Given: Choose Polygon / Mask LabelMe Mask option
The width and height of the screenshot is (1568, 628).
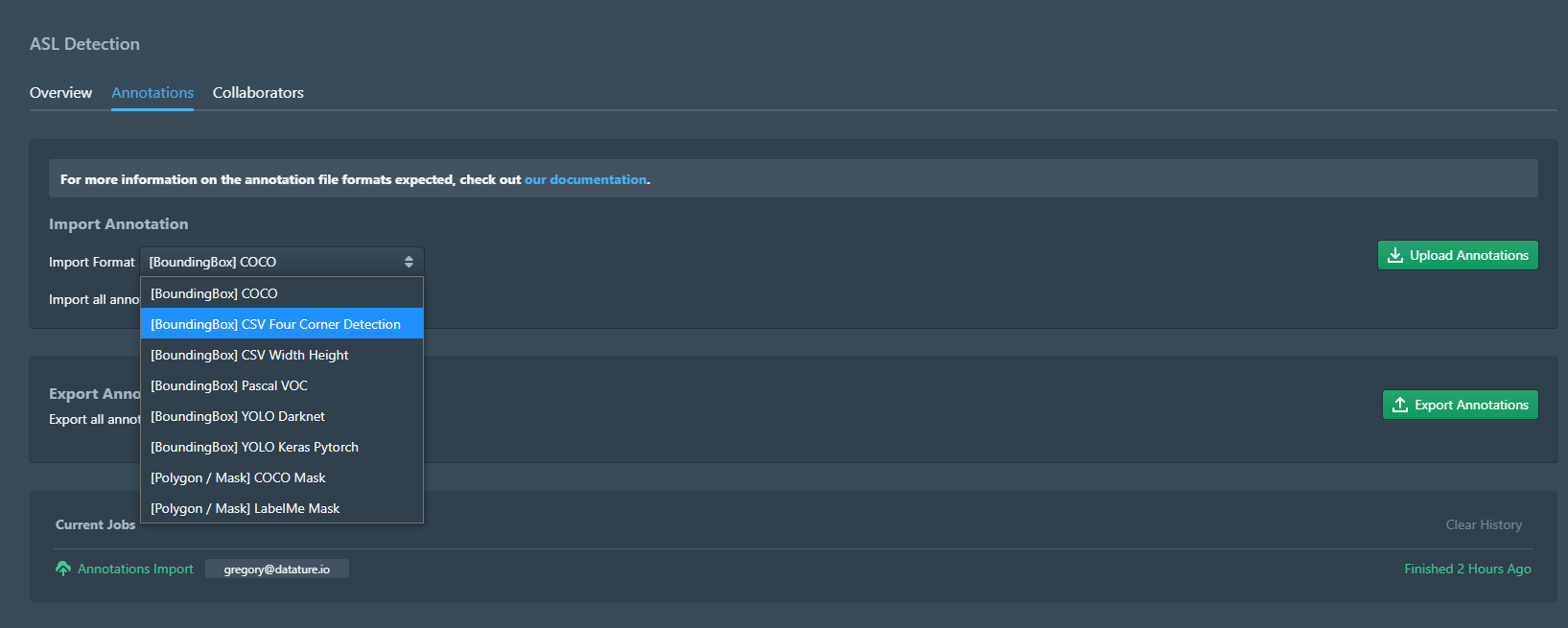Looking at the screenshot, I should click(282, 508).
